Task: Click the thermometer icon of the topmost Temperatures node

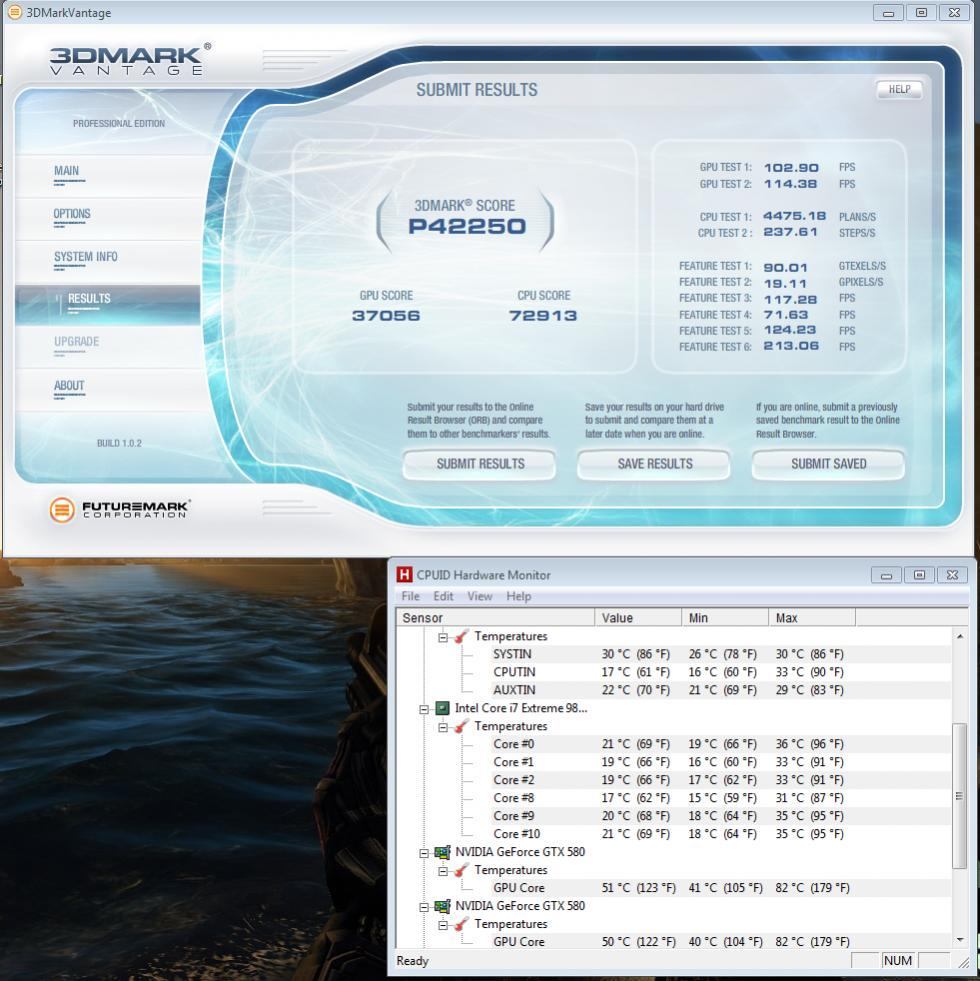Action: click(461, 636)
